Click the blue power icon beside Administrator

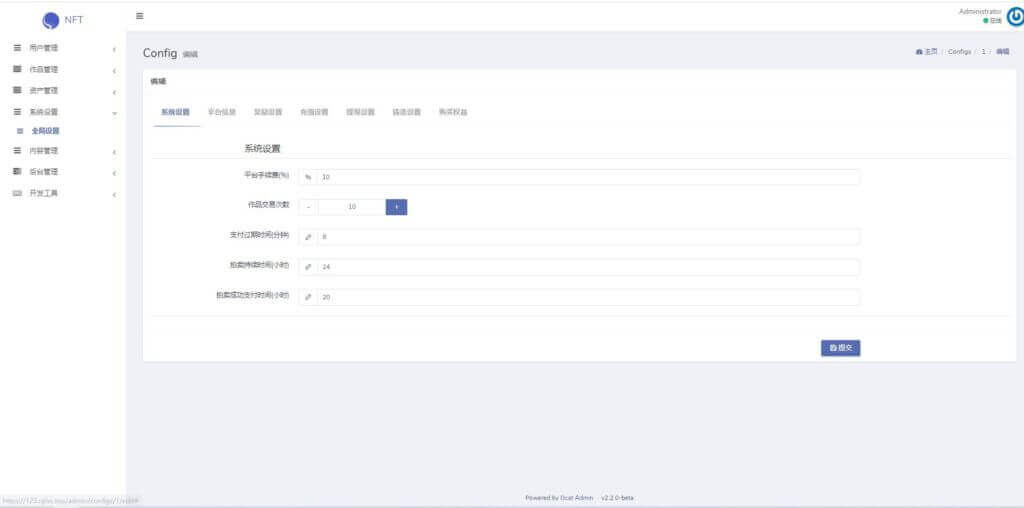pos(1015,17)
